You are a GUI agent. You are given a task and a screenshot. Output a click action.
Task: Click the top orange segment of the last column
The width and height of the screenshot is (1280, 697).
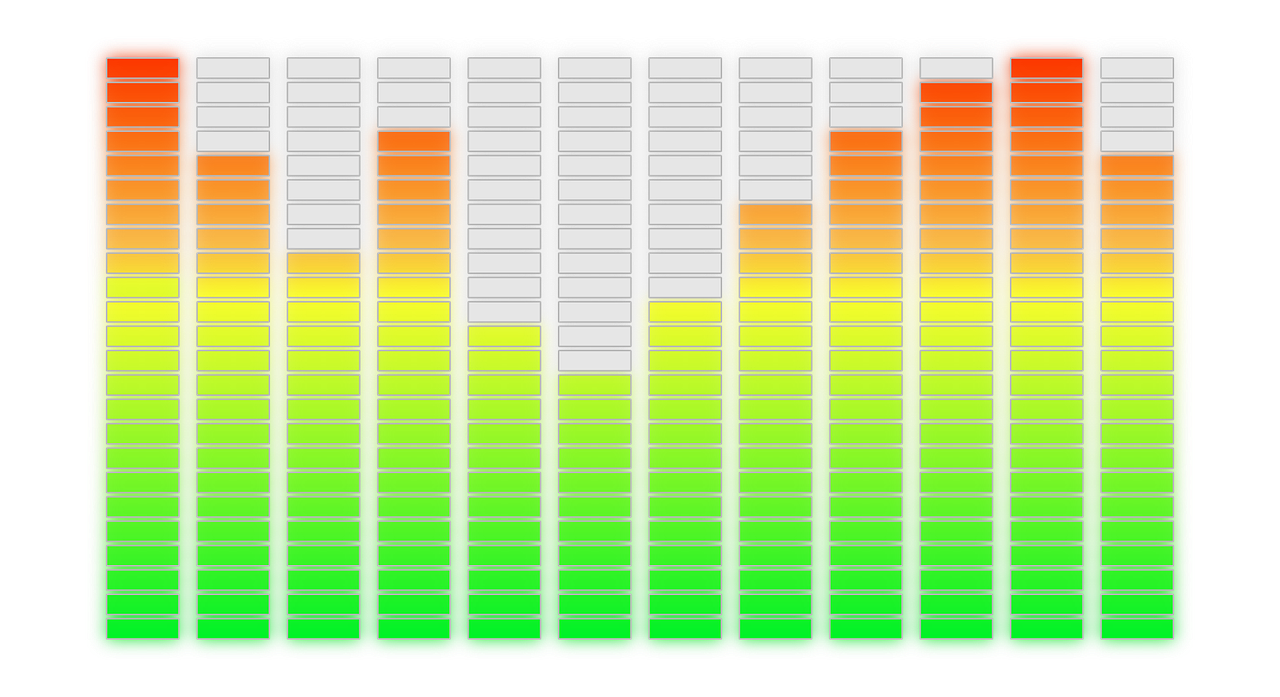click(x=1135, y=165)
